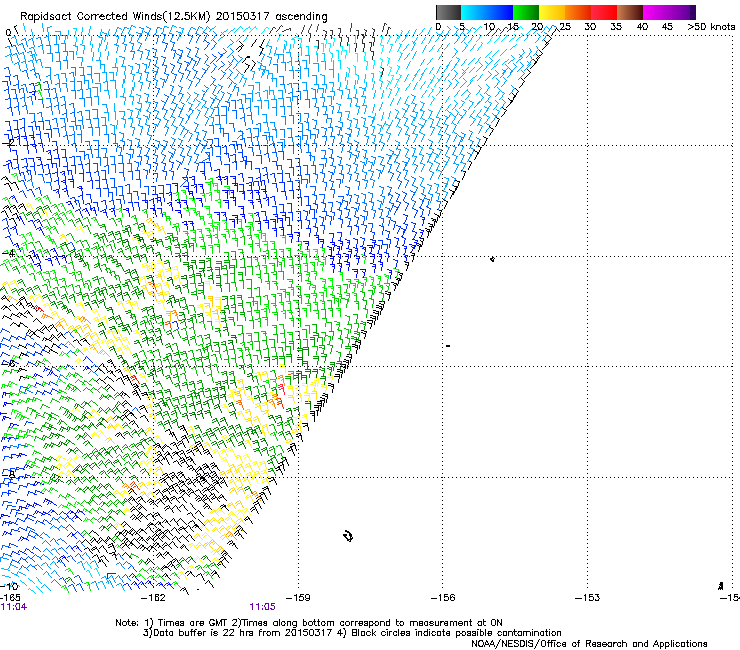Click the longitude label '-162'
This screenshot has height=650, width=740.
click(153, 598)
